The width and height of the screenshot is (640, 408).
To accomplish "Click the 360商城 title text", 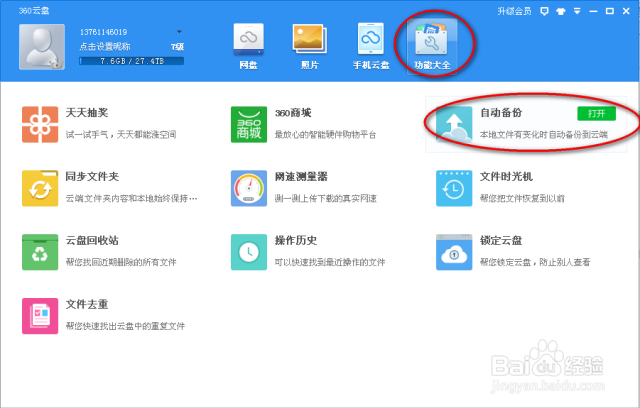I will pyautogui.click(x=293, y=113).
